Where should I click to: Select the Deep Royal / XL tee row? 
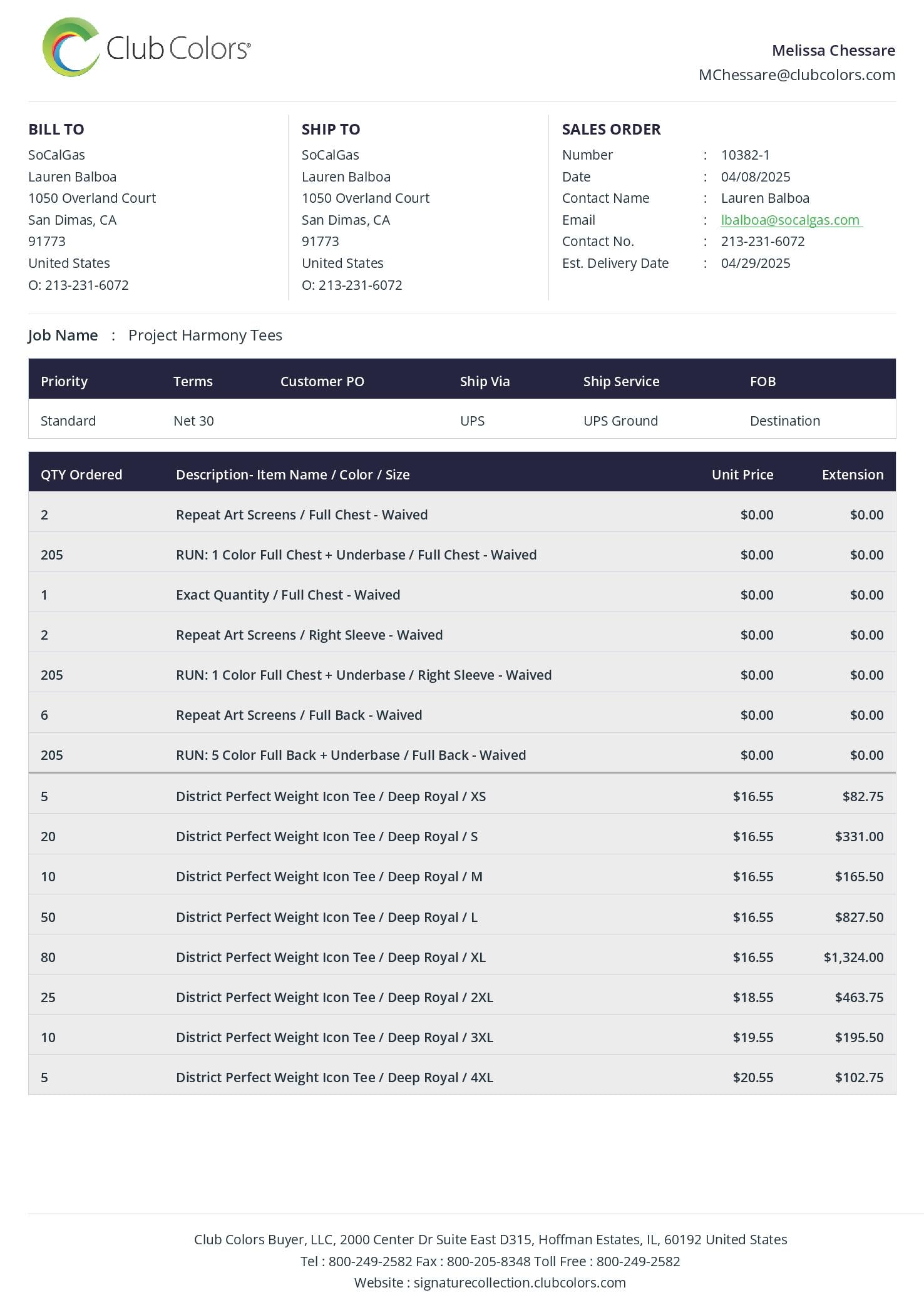pos(331,957)
